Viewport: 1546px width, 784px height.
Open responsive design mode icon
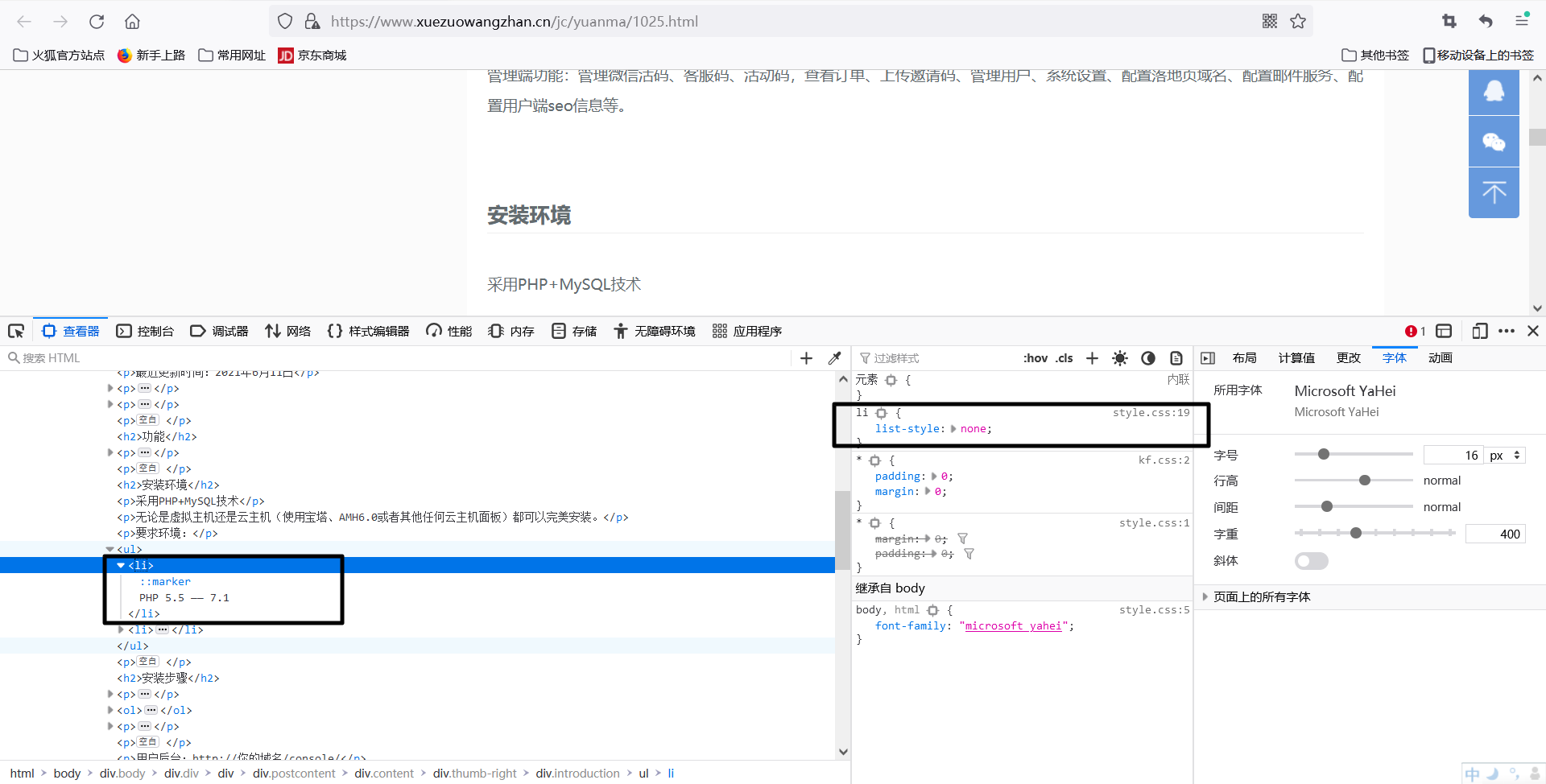click(x=1479, y=331)
